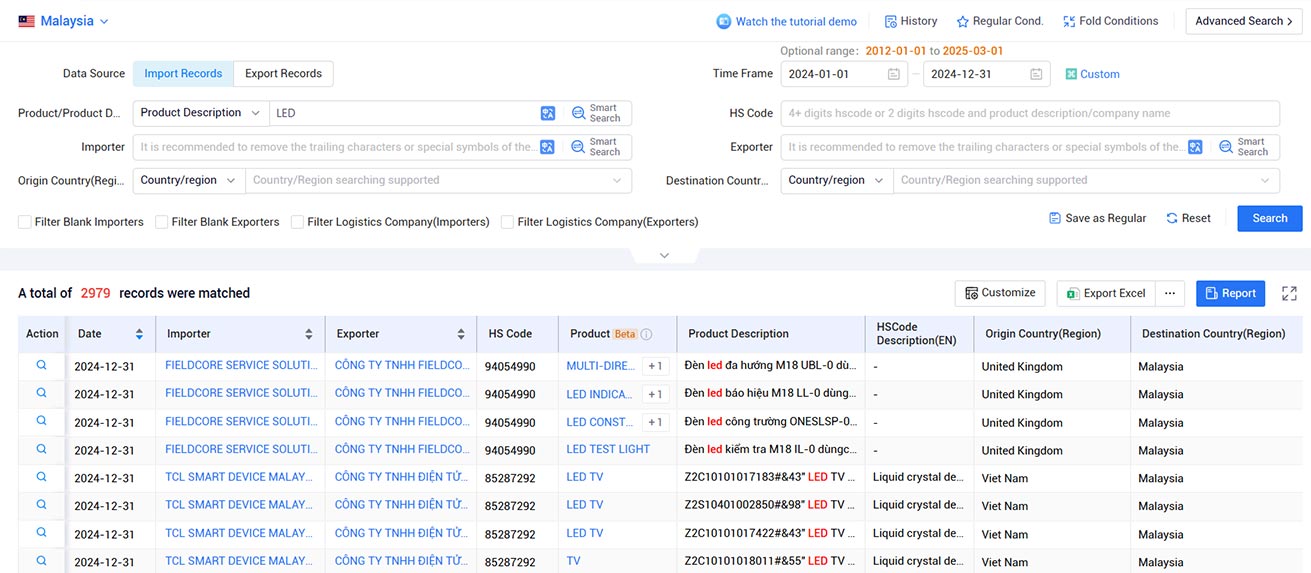Open detail magnifier for LED TEST LIGHT row
Screen dimensions: 1311x573
42,449
